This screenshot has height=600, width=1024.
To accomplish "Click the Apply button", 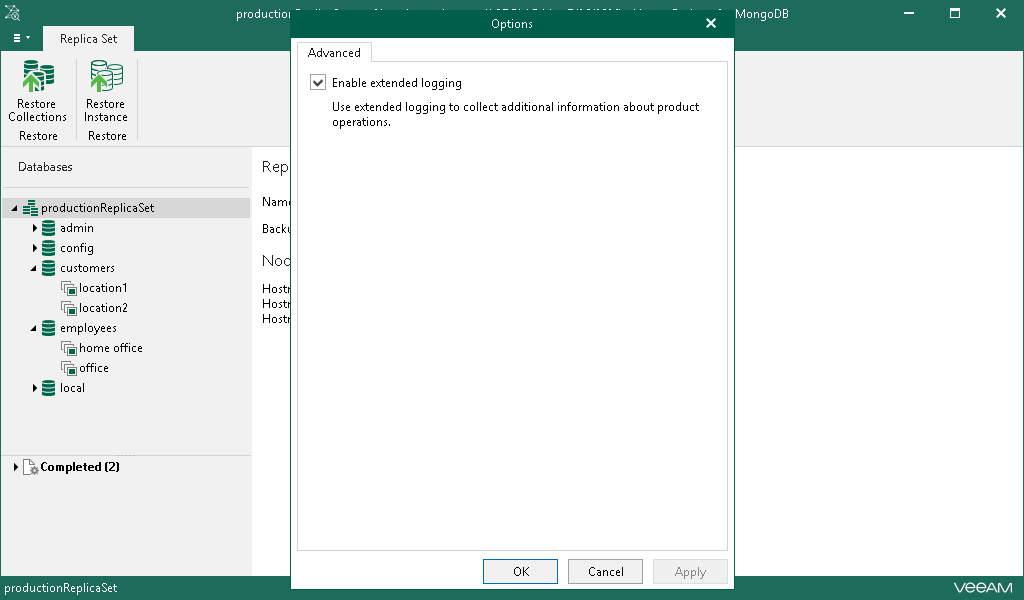I will click(x=690, y=571).
